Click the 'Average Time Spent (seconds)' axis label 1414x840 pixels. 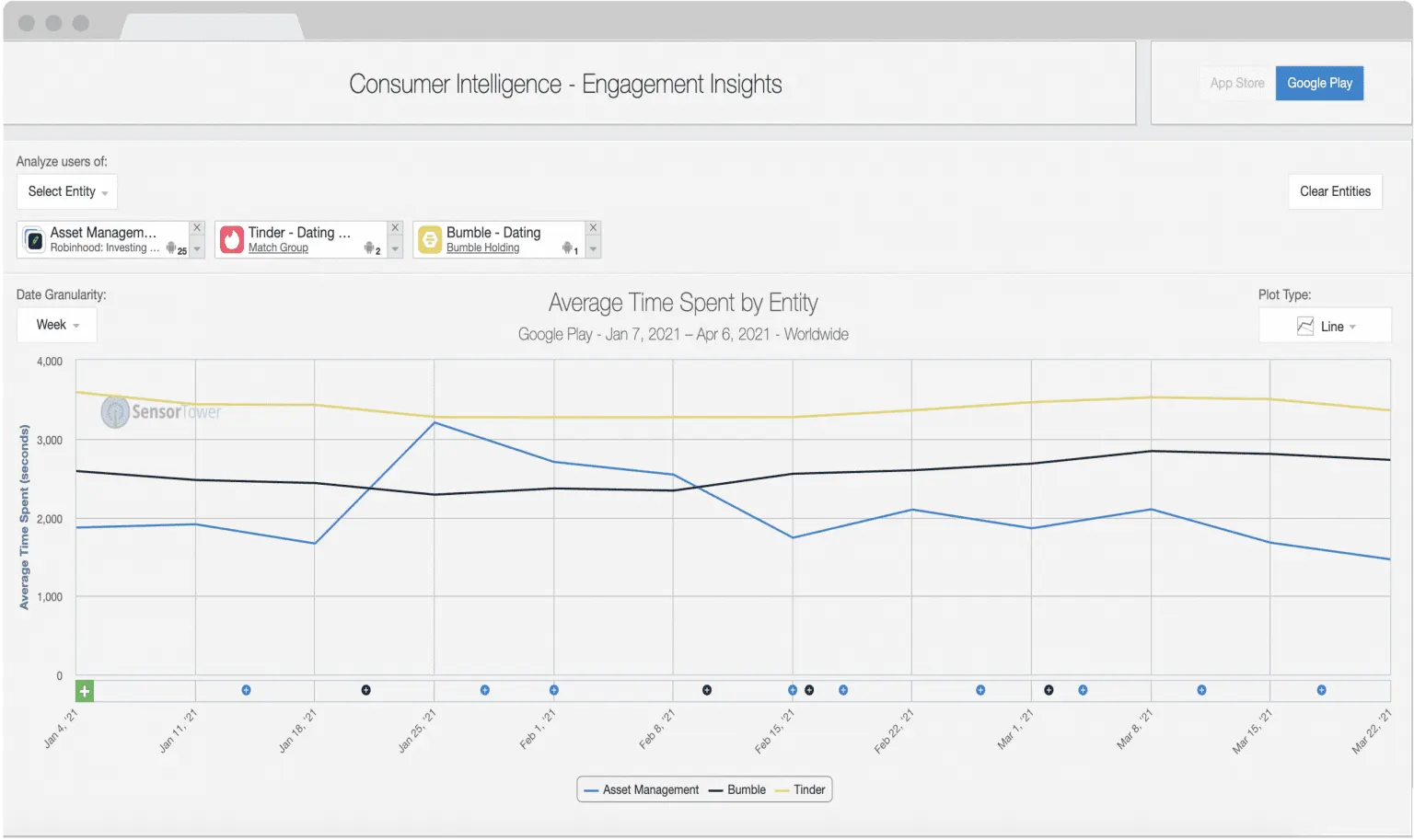click(x=24, y=517)
